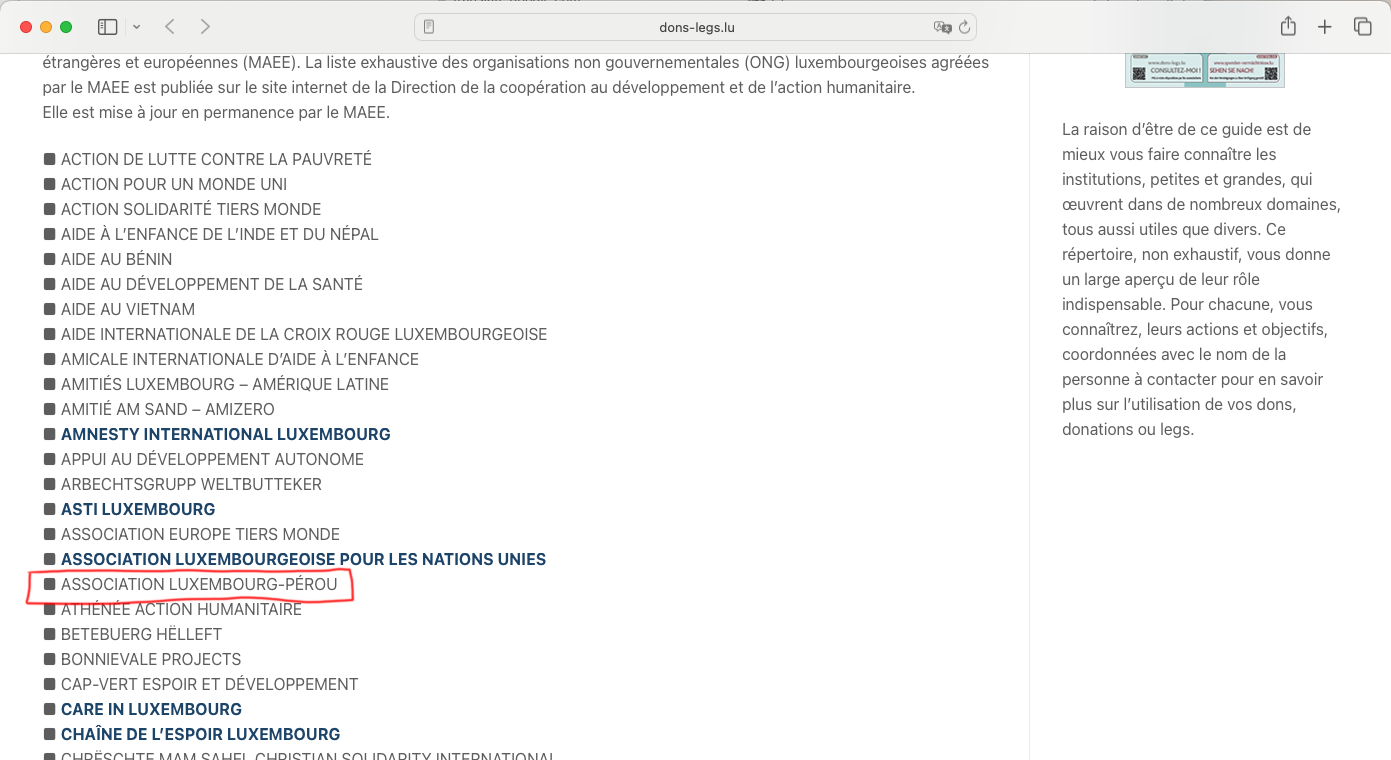This screenshot has height=760, width=1391.
Task: Click ASSOCIATION EUROPE TIERS MONDE
Action: point(200,534)
